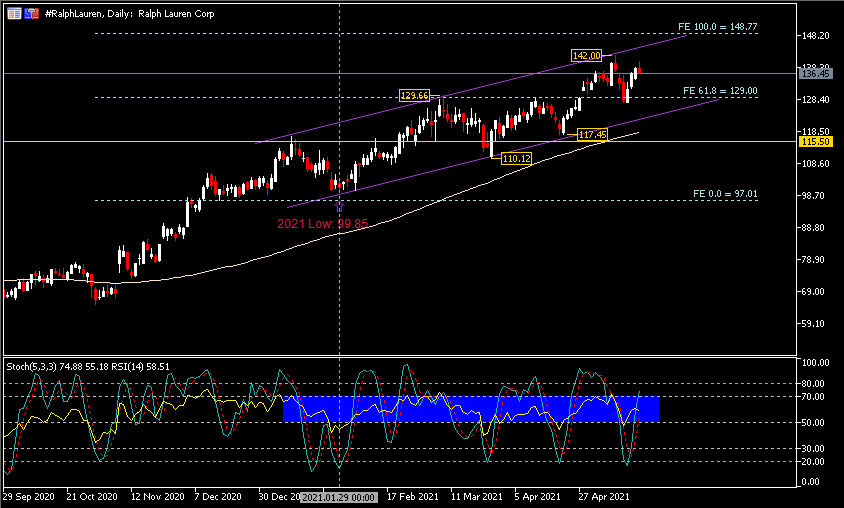Click the 115.50 horizontal line price tag
Screen dimensions: 844x508
(815, 142)
